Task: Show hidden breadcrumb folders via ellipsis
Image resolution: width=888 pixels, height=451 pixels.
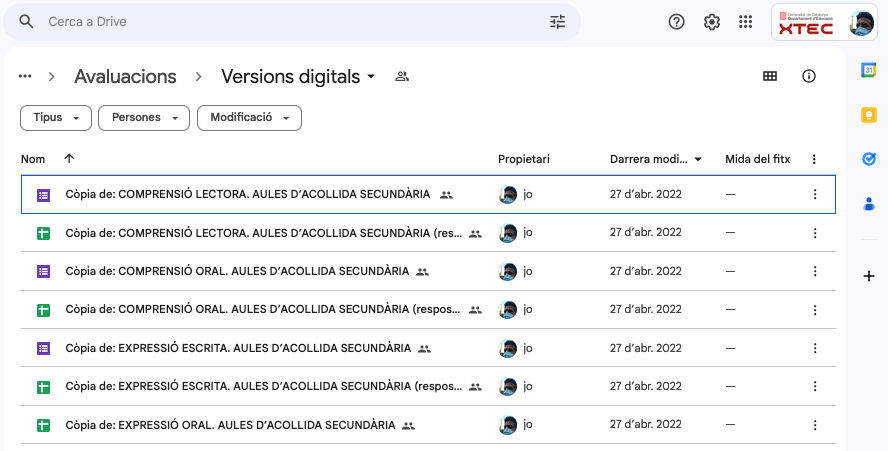Action: coord(25,77)
